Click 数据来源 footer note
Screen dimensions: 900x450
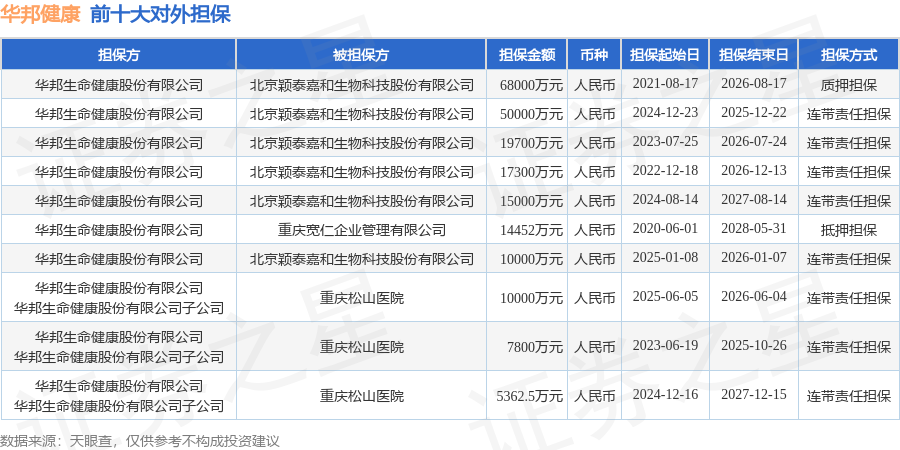(x=139, y=441)
